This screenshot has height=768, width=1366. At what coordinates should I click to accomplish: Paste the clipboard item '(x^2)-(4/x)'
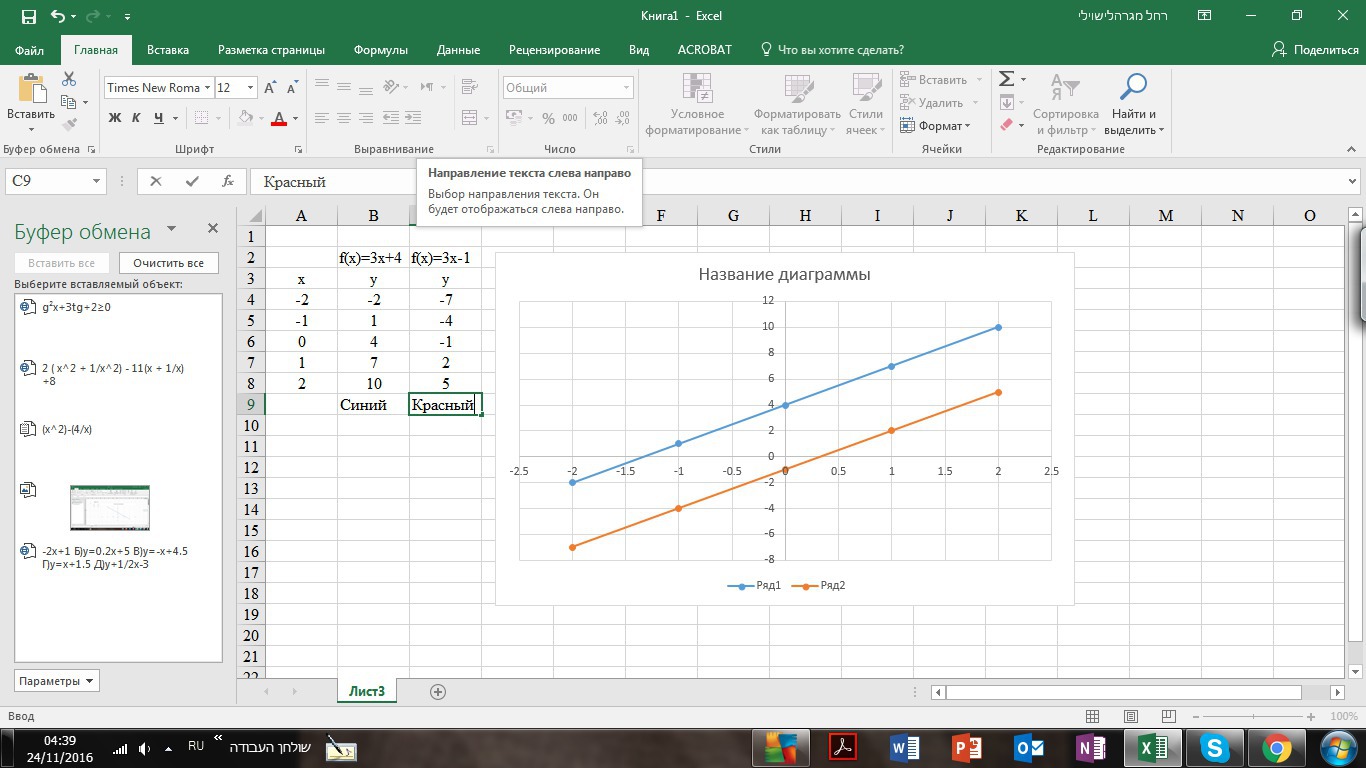pyautogui.click(x=118, y=430)
